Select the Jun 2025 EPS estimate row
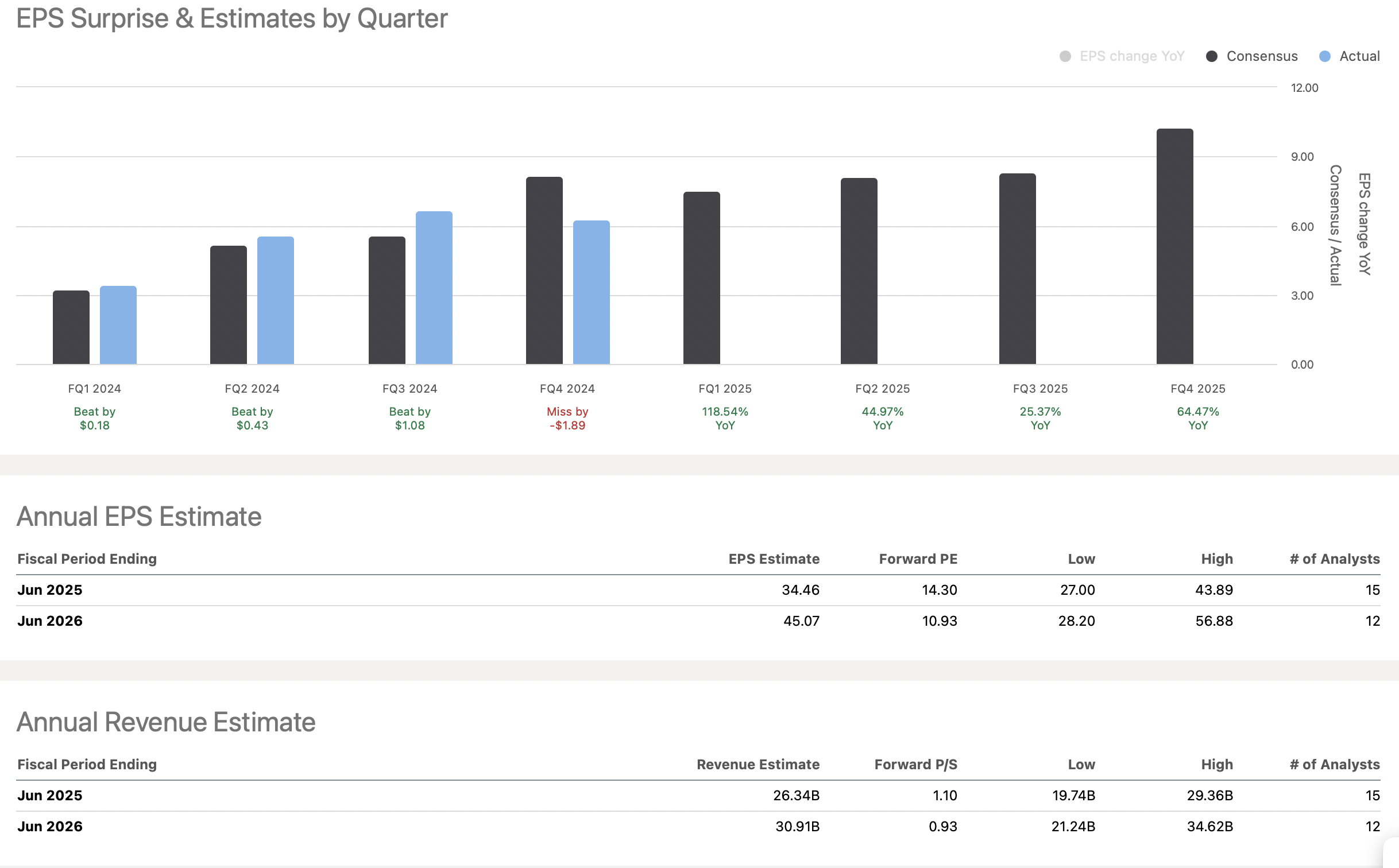The height and width of the screenshot is (868, 1399). (x=50, y=590)
